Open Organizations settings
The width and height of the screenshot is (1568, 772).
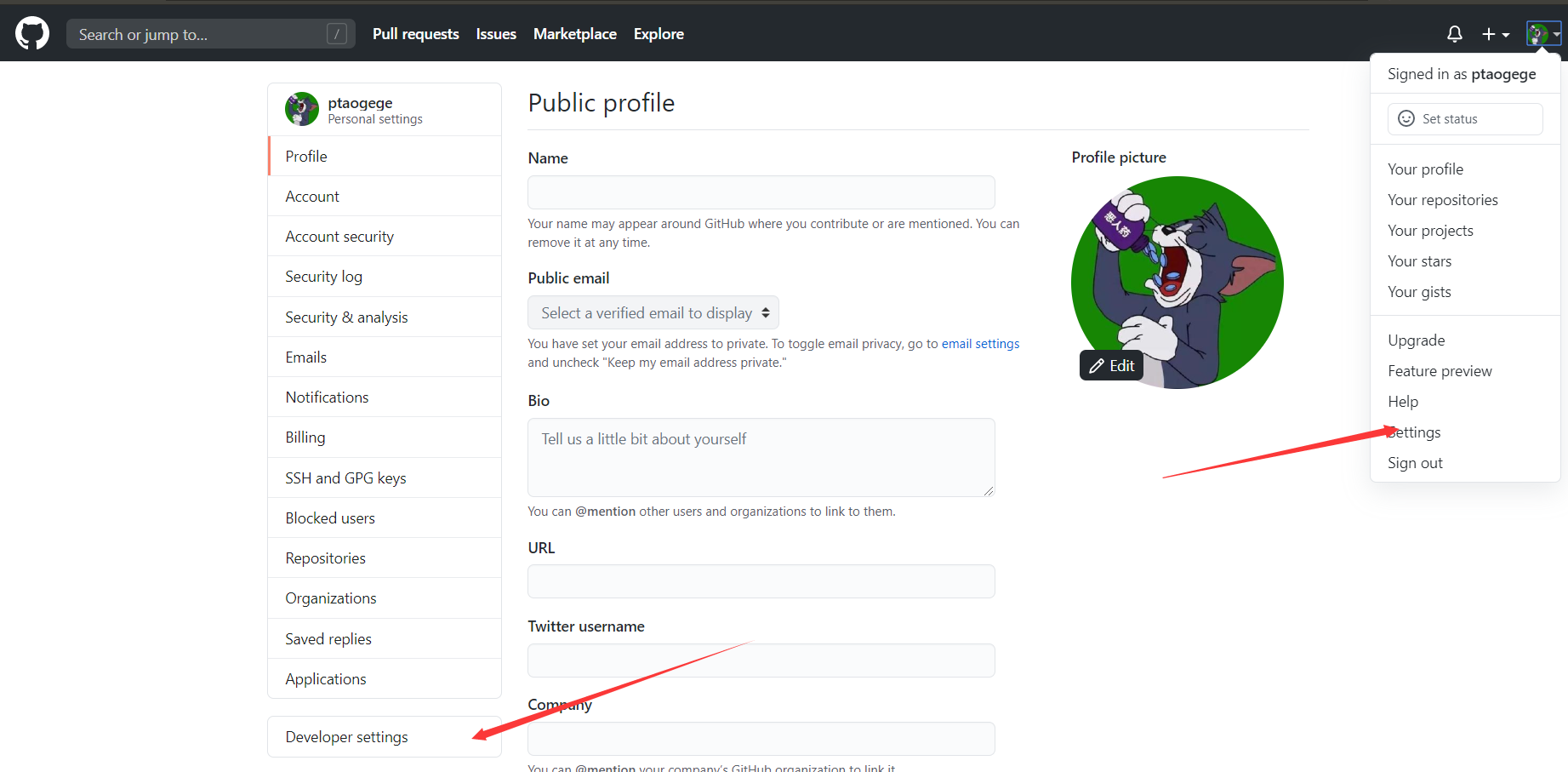(x=385, y=598)
